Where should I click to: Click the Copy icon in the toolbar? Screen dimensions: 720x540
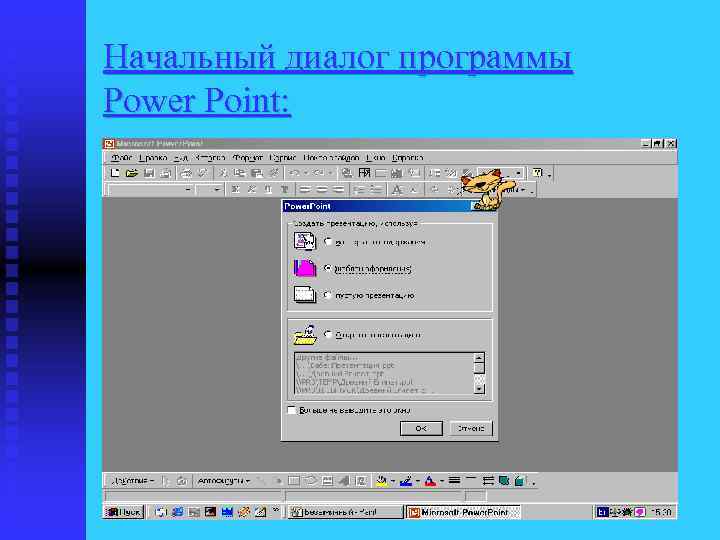(240, 173)
